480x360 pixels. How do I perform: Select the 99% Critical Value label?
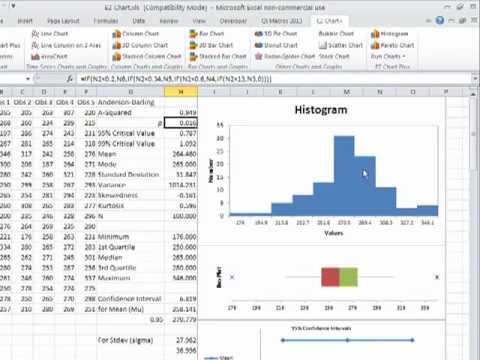point(131,144)
